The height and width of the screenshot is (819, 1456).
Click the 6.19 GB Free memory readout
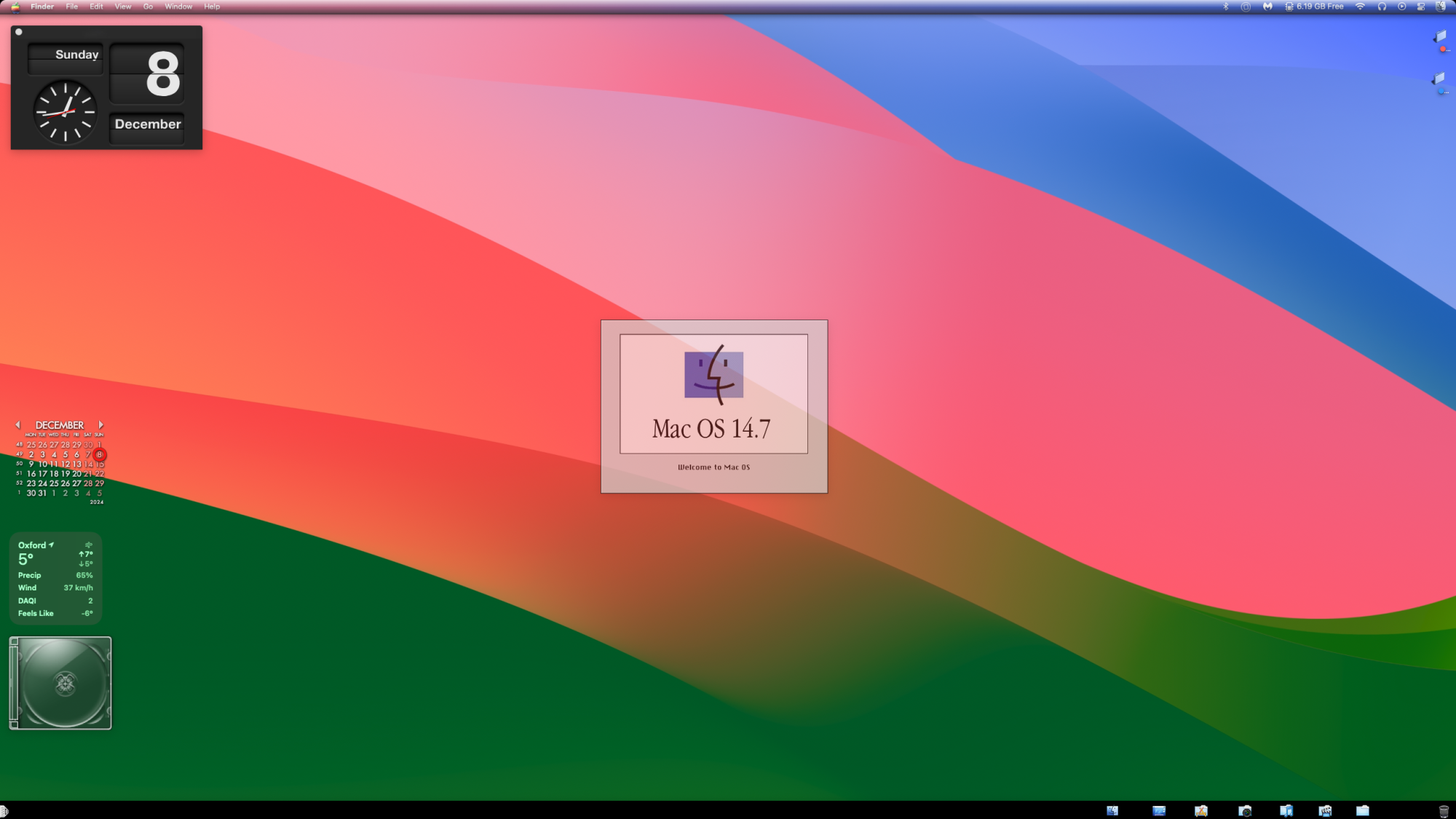1320,7
